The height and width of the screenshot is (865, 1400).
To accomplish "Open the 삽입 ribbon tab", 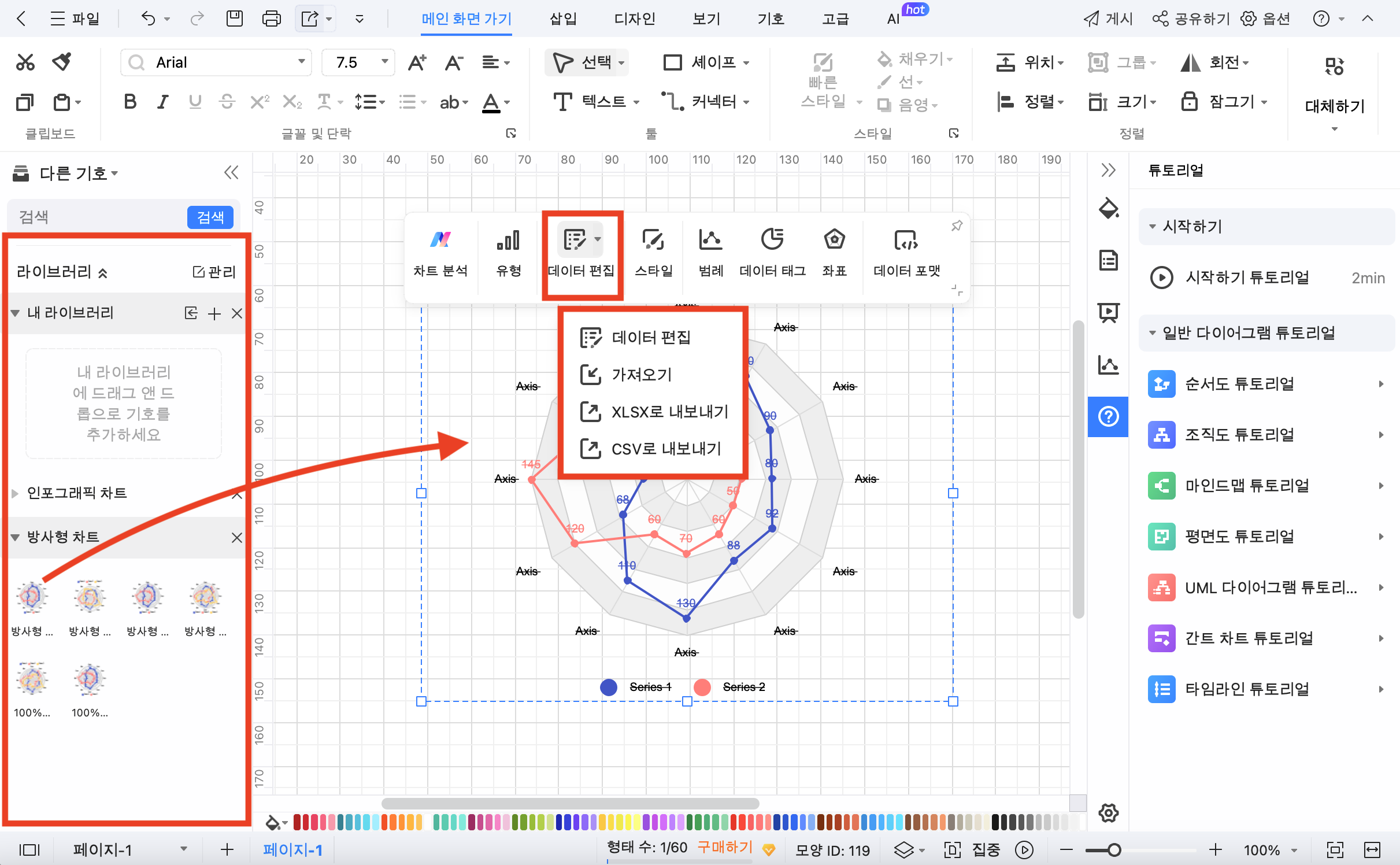I will (562, 19).
